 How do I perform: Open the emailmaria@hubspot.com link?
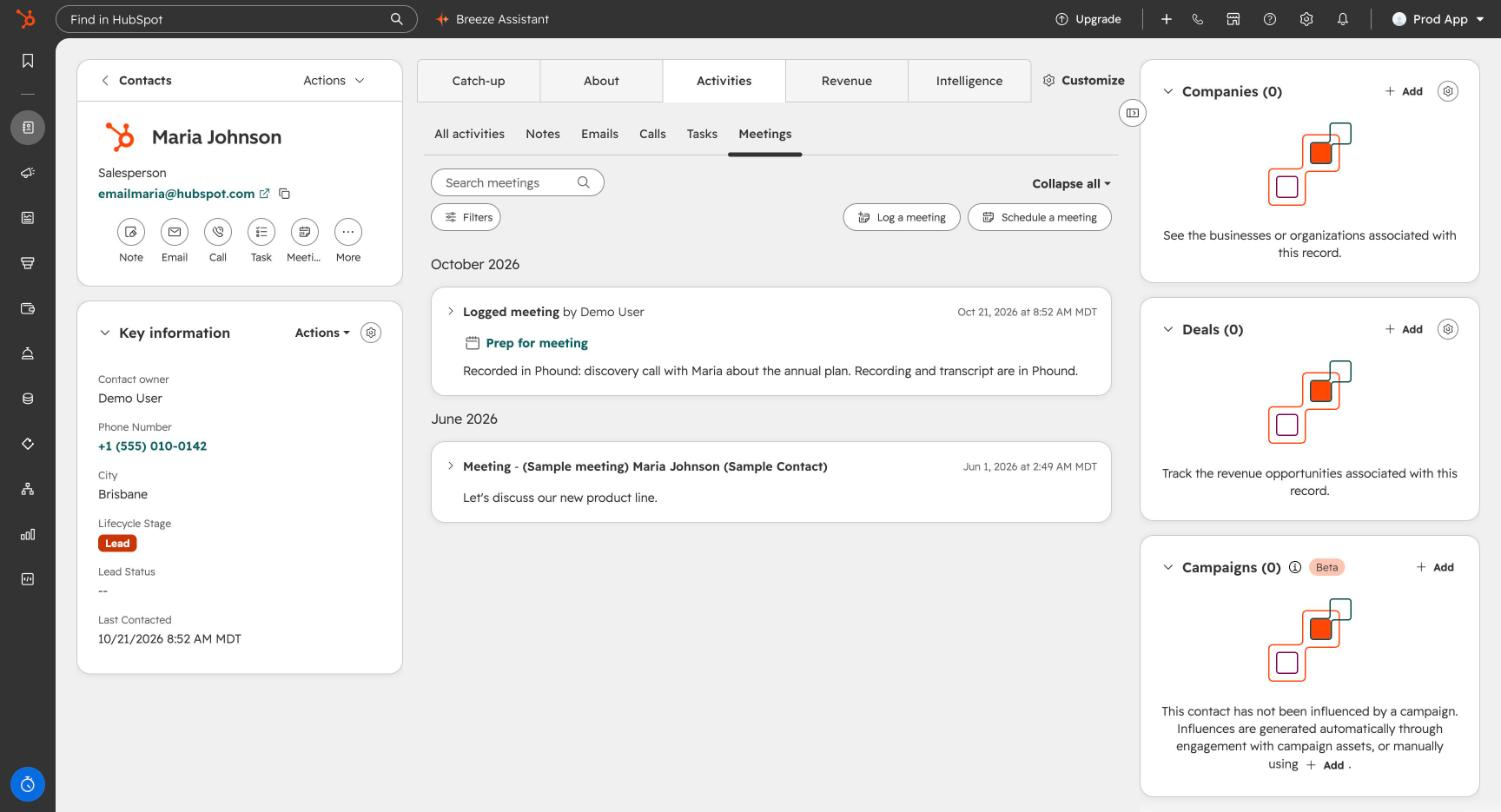coord(176,194)
